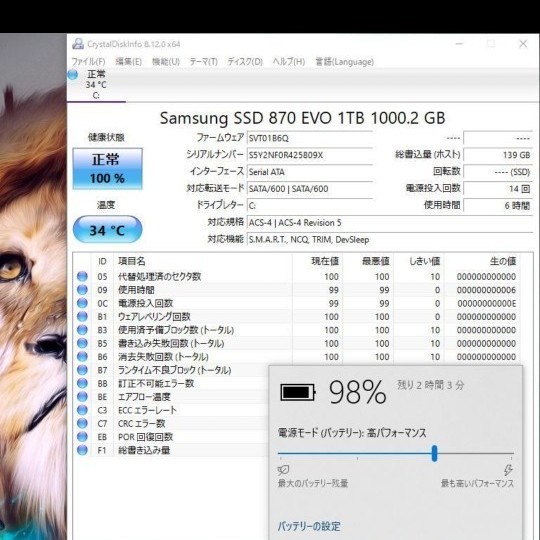Viewport: 540px width, 540px height.
Task: Click status circle for row B1 ウェアレベリング回数
Action: tap(82, 316)
